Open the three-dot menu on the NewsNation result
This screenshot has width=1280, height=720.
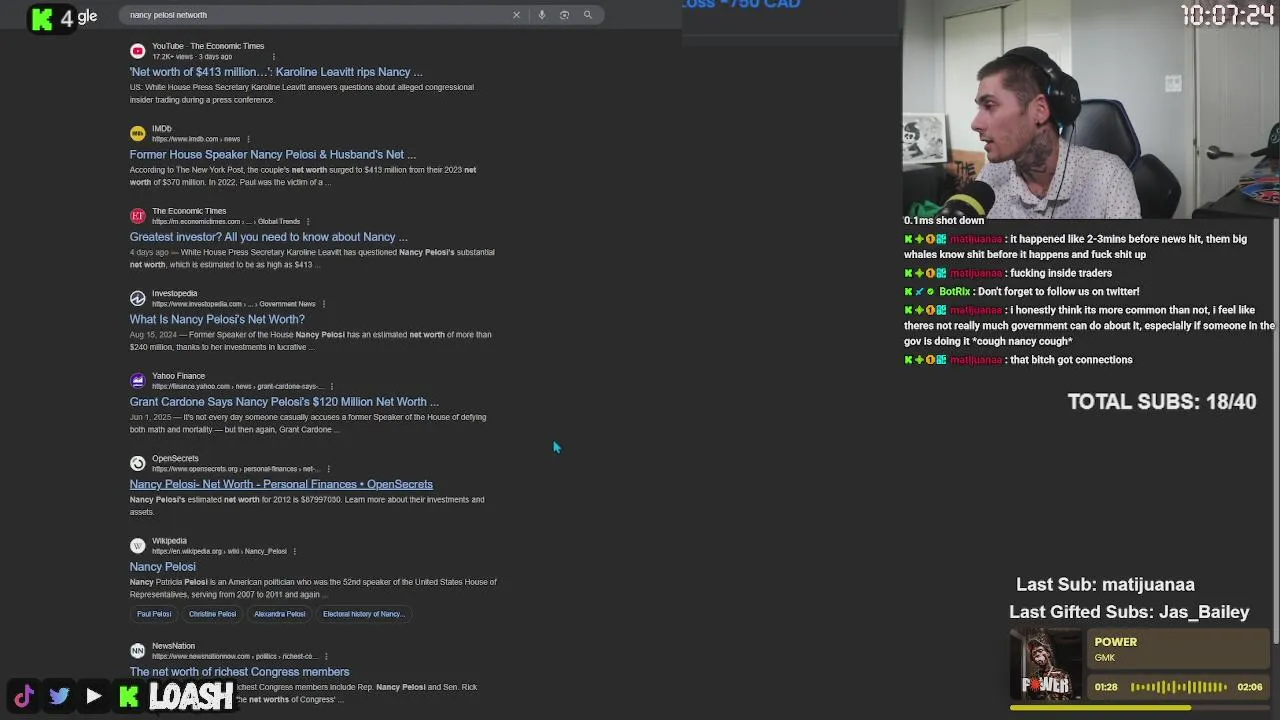click(326, 657)
